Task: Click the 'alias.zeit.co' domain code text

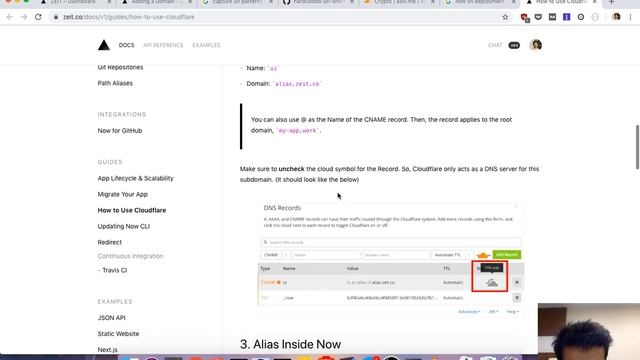Action: (x=297, y=84)
